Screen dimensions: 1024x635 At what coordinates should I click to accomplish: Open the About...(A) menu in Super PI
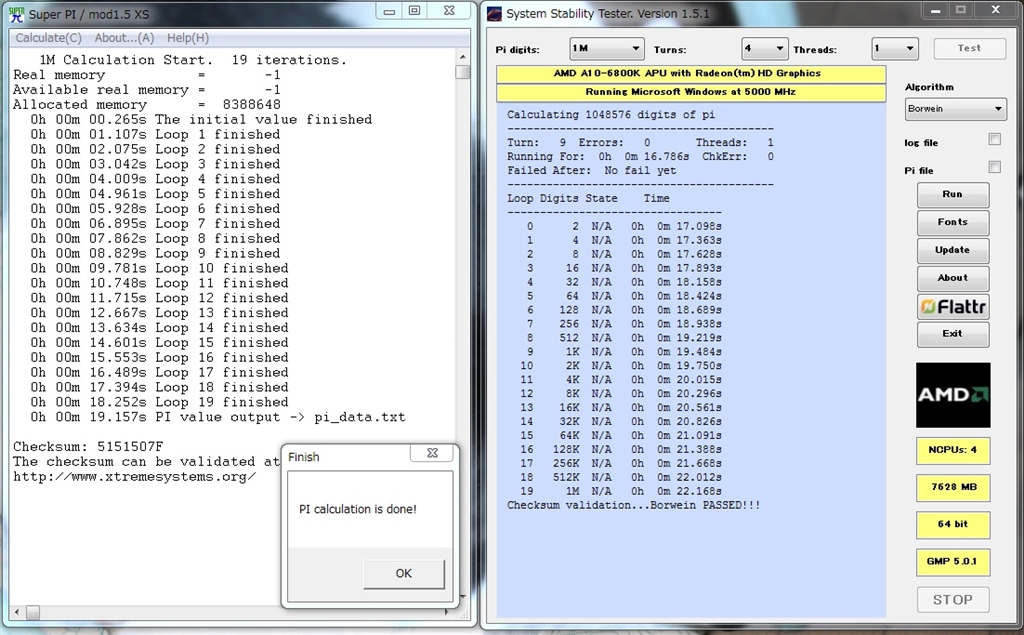click(x=124, y=38)
